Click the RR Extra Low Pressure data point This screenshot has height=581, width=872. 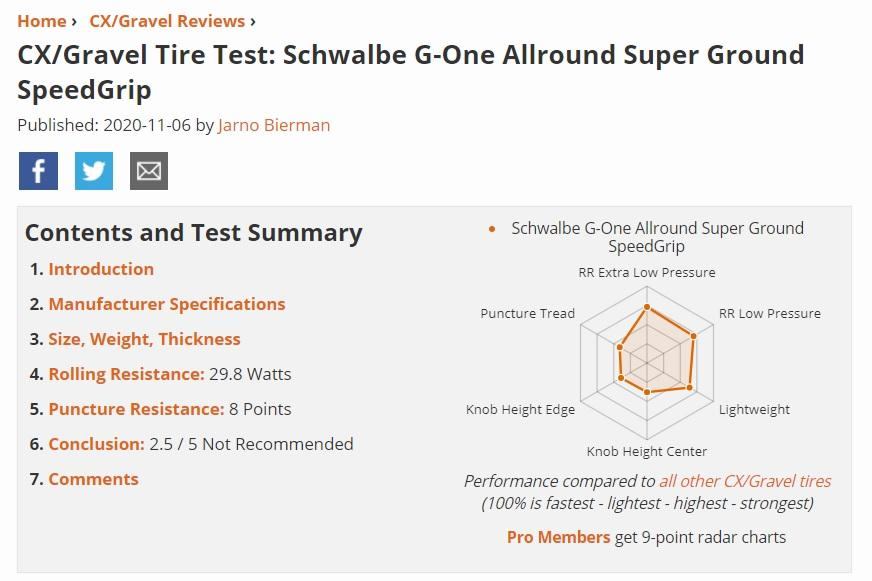click(x=647, y=307)
